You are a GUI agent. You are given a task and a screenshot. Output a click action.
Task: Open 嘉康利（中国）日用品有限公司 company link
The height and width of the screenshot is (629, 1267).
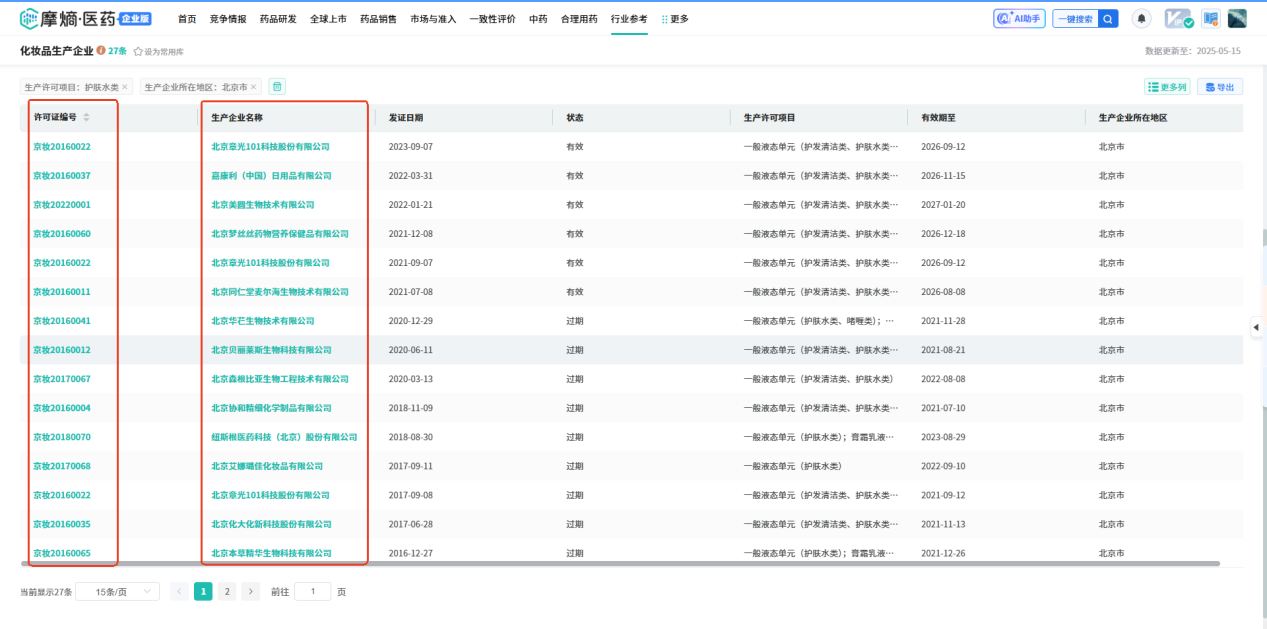(x=271, y=176)
